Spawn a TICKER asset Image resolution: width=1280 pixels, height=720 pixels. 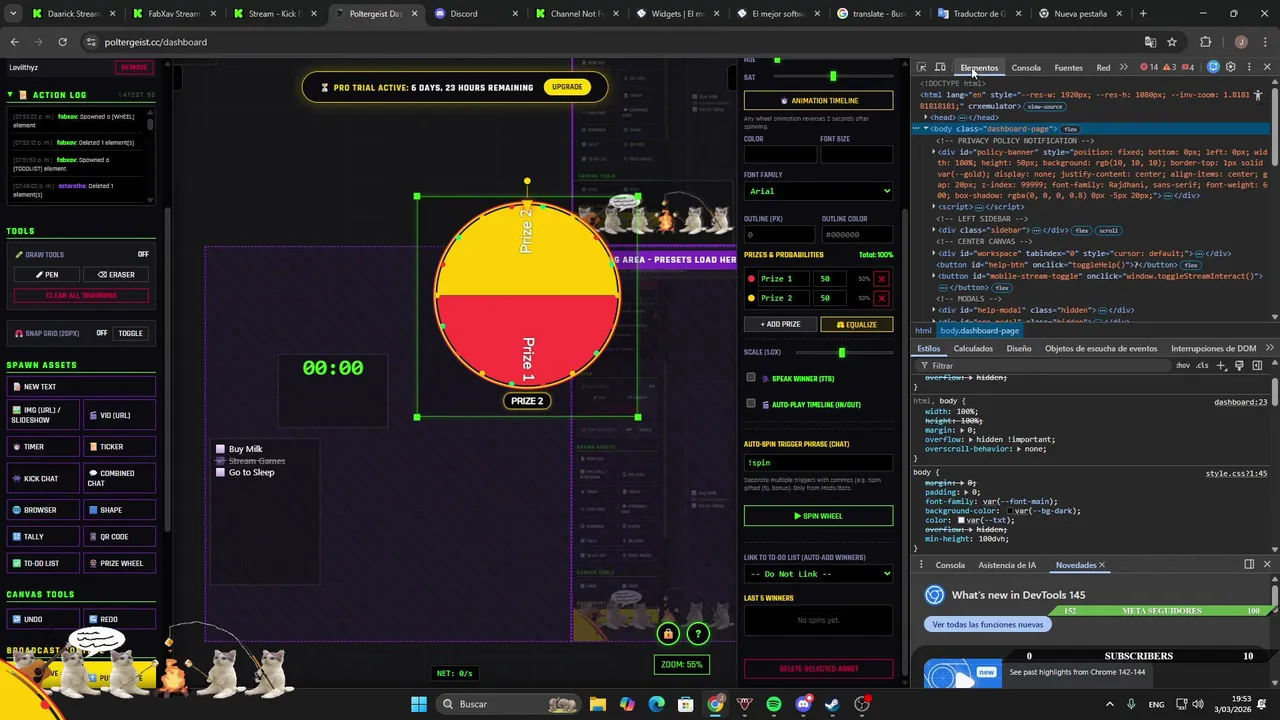tap(119, 447)
